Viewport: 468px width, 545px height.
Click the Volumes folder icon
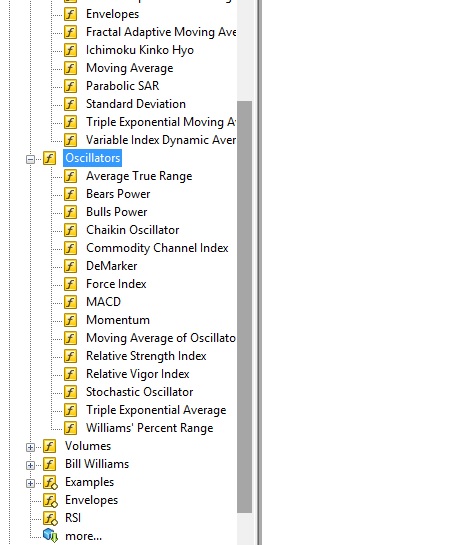click(49, 446)
